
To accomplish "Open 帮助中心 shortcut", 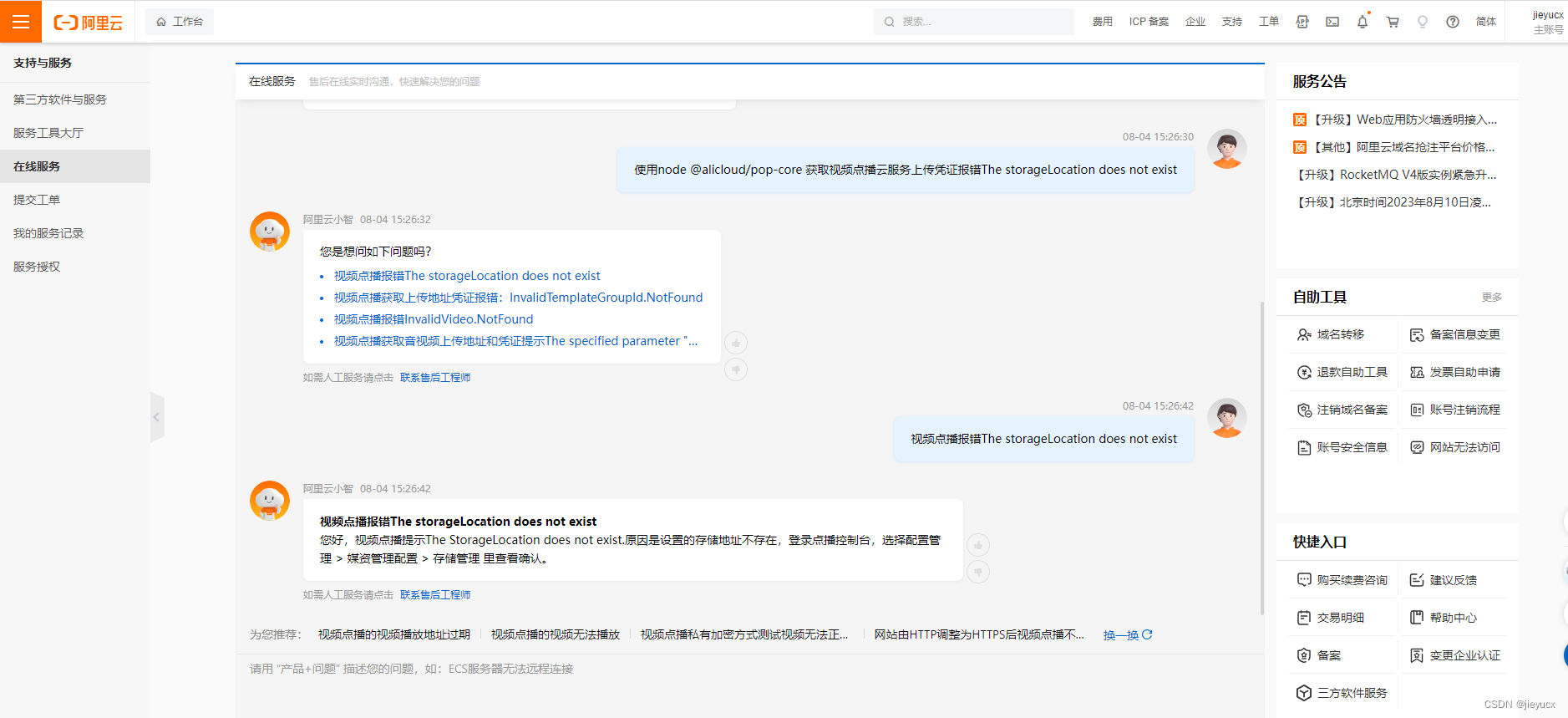I will point(1444,618).
